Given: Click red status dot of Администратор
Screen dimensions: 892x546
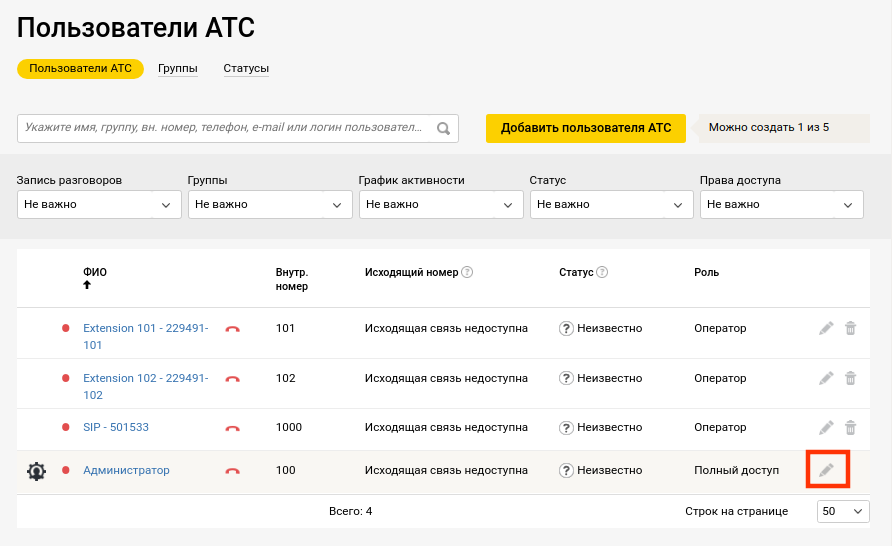Looking at the screenshot, I should click(65, 470).
